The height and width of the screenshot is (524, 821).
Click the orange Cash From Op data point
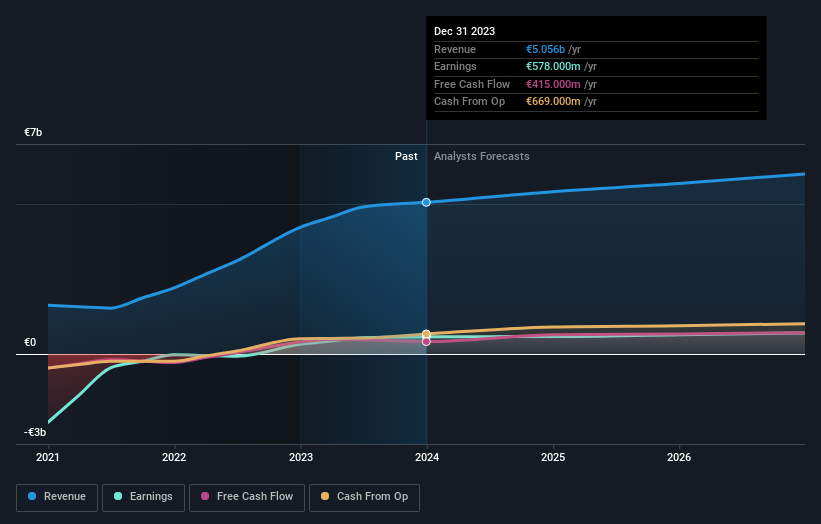pyautogui.click(x=426, y=334)
